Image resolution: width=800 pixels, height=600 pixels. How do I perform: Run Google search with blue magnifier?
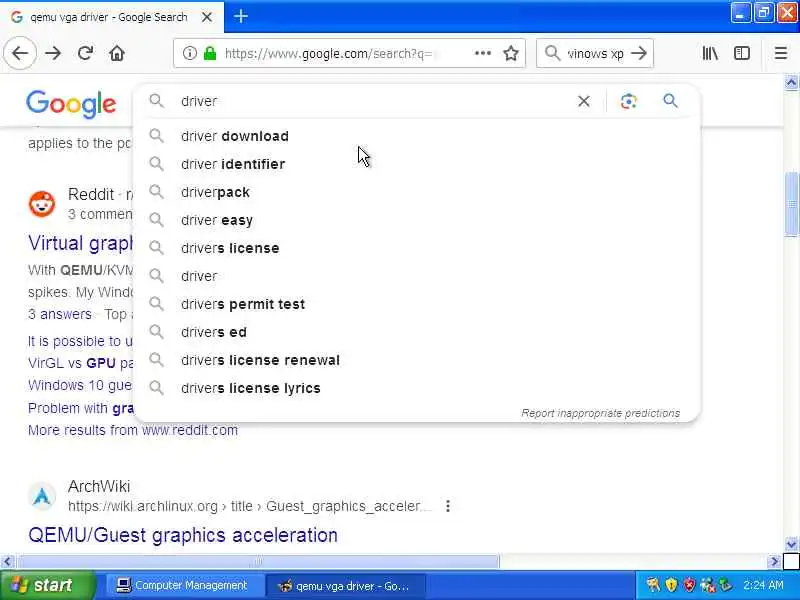coord(670,101)
